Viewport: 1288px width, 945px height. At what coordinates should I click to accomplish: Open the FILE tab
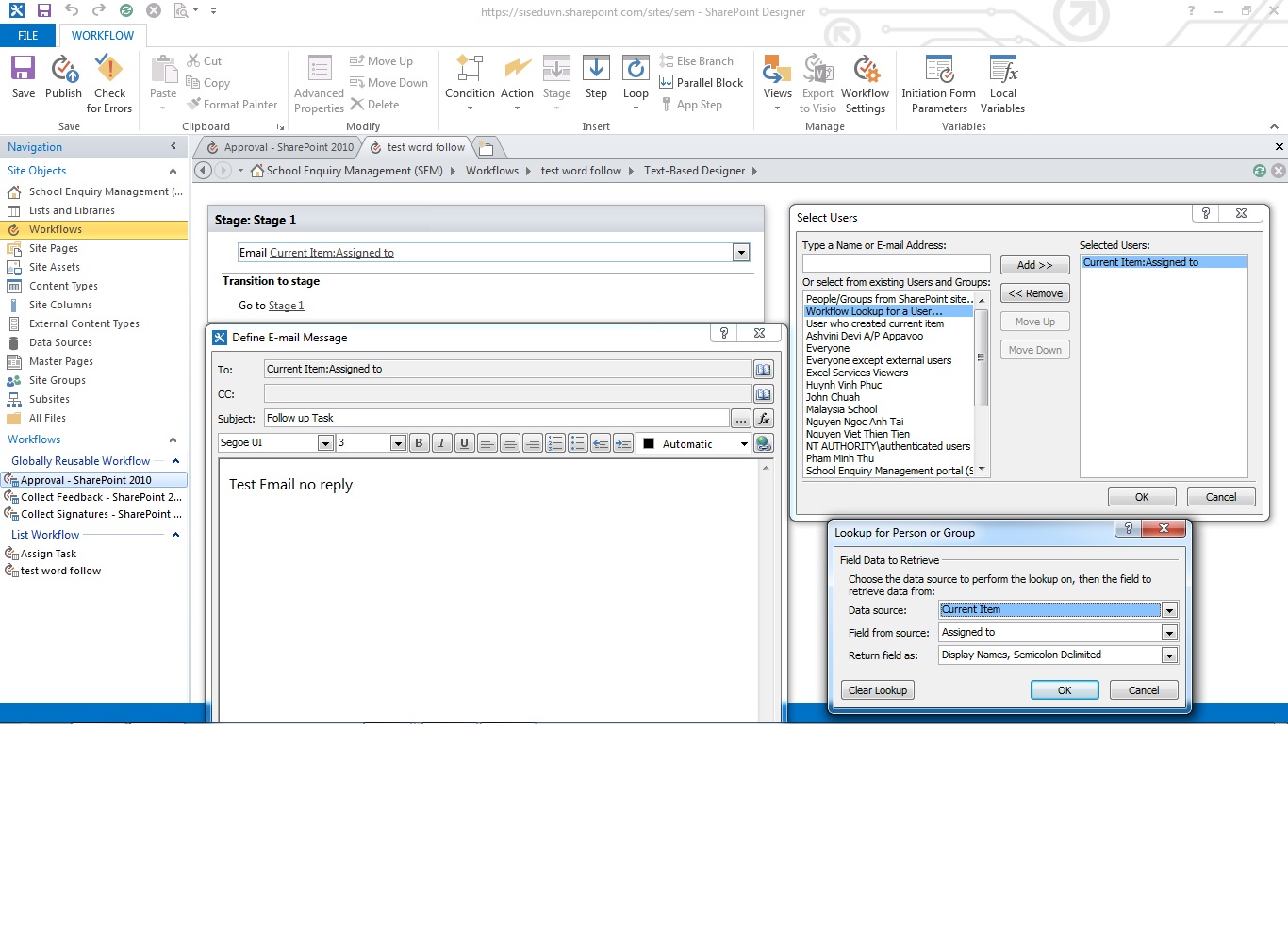(28, 36)
